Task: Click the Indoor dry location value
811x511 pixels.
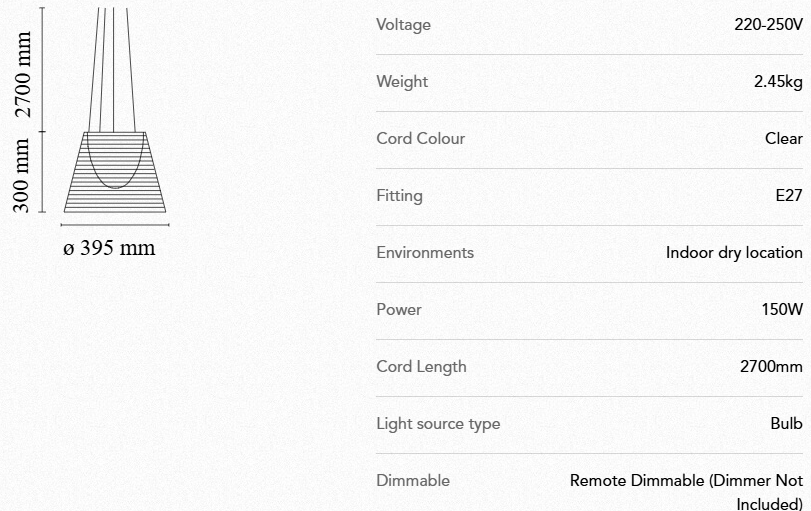Action: tap(734, 253)
